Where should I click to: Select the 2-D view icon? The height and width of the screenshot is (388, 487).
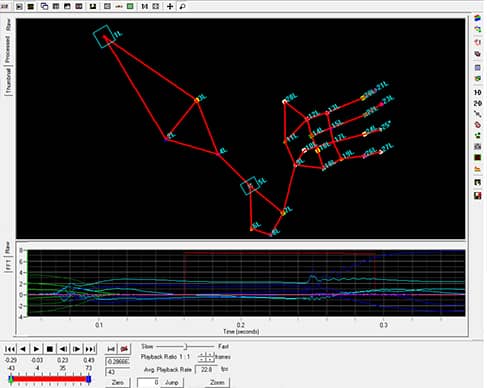pyautogui.click(x=477, y=103)
